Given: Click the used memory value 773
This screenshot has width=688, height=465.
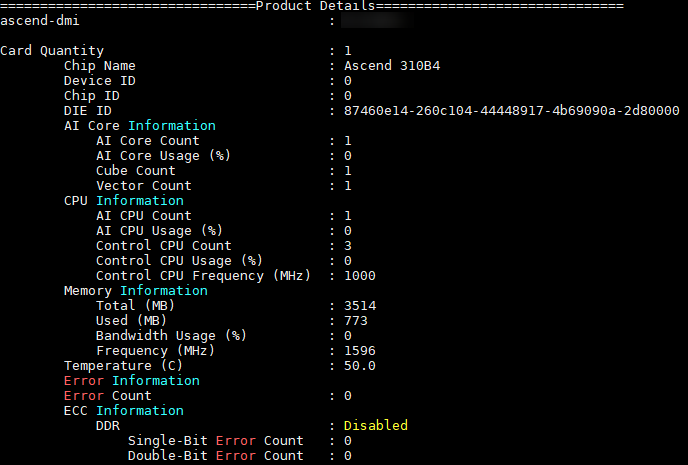Looking at the screenshot, I should click(x=356, y=321).
